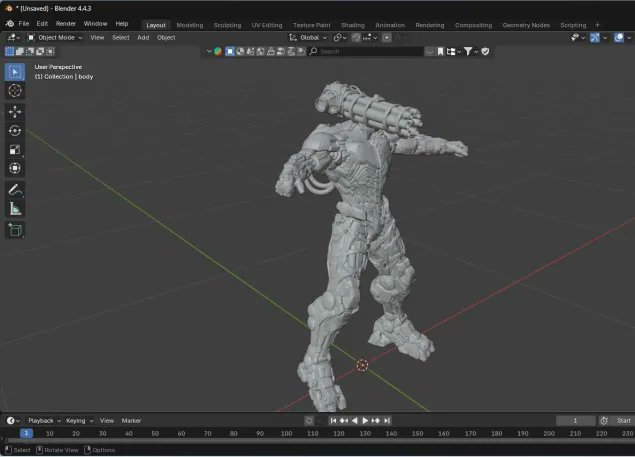The height and width of the screenshot is (457, 635).
Task: Toggle auto keying record button
Action: pos(309,421)
